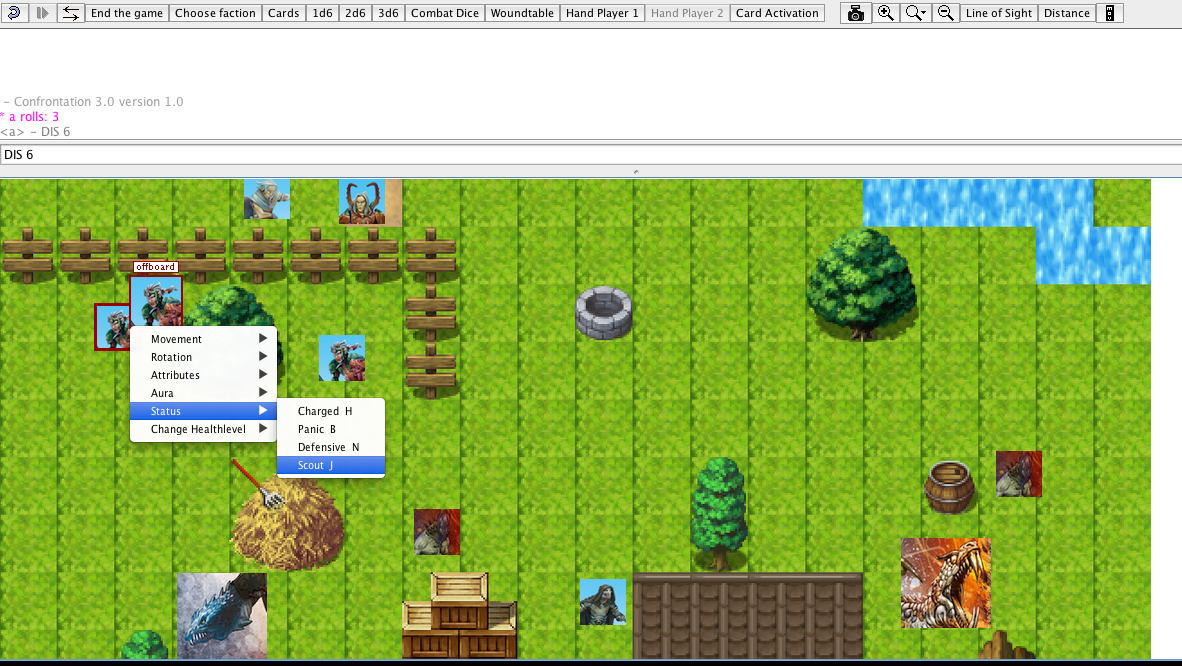Image resolution: width=1182 pixels, height=666 pixels.
Task: Click the chat input field with DIS 6
Action: (x=590, y=155)
